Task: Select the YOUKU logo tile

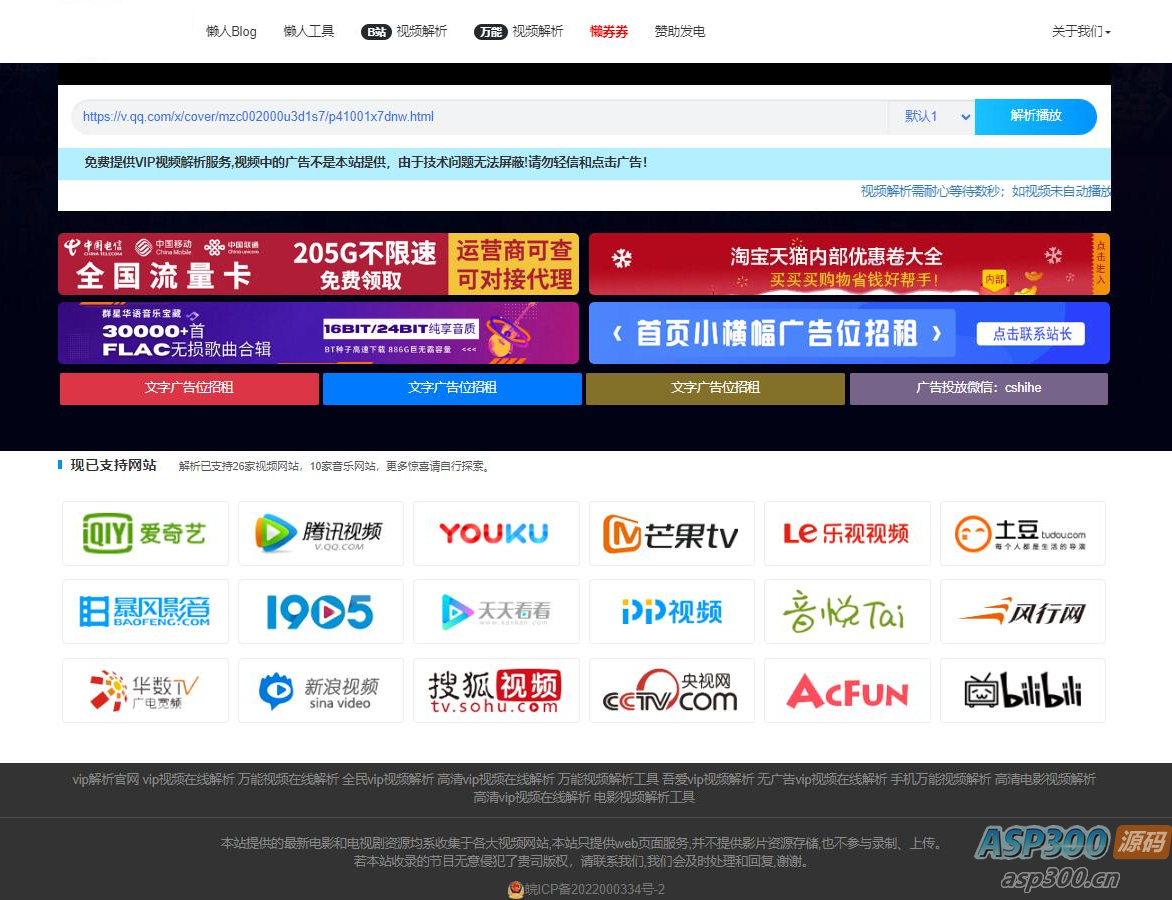Action: click(x=496, y=533)
